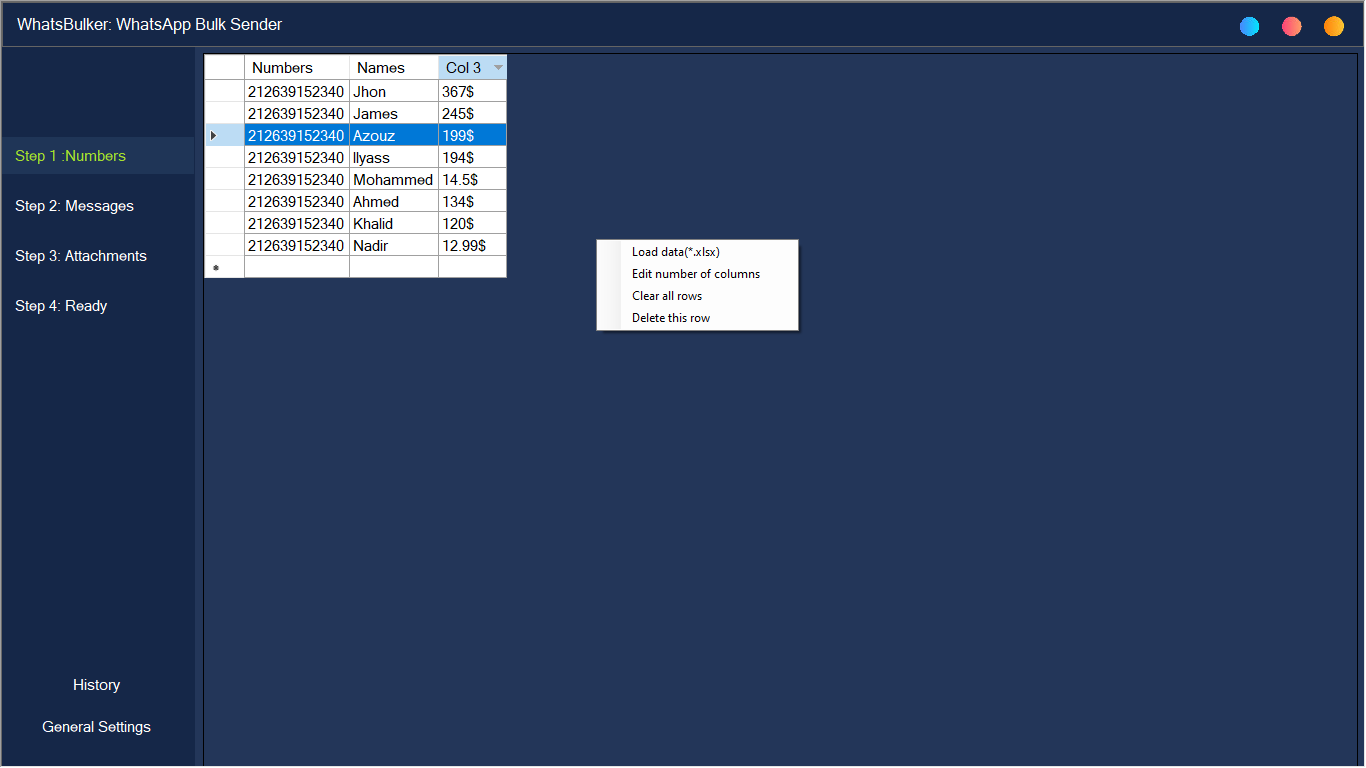Select the name cell "James"

click(394, 114)
